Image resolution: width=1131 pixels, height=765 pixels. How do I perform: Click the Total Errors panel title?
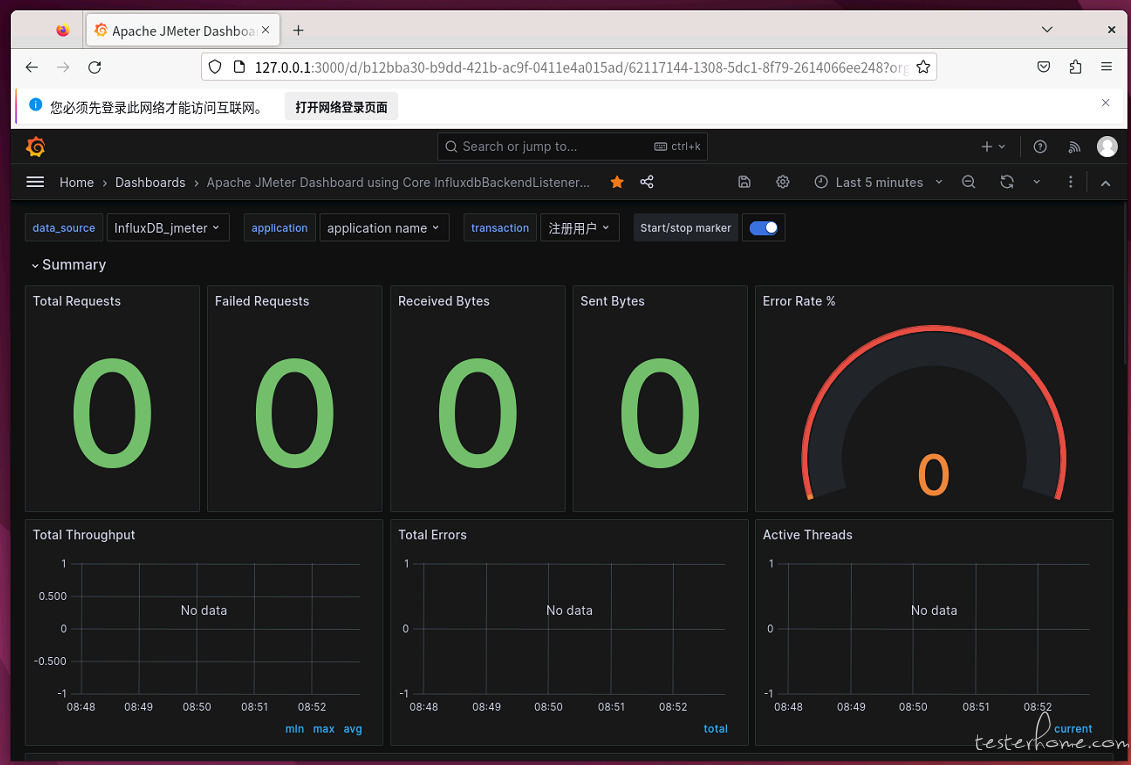pyautogui.click(x=432, y=535)
